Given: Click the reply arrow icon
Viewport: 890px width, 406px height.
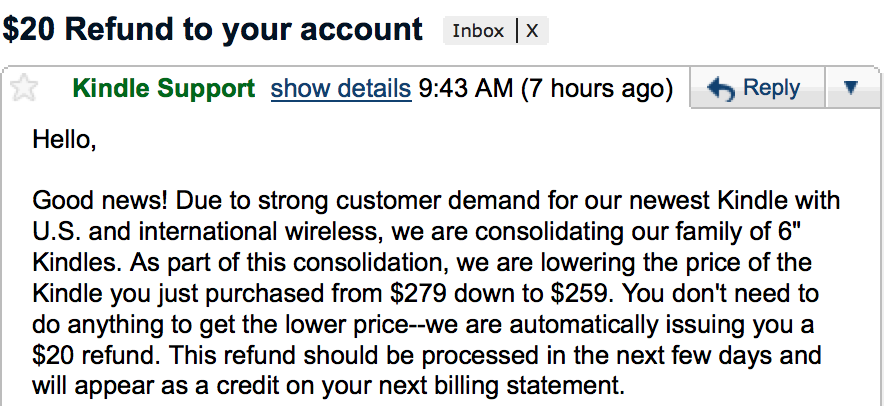Looking at the screenshot, I should [x=720, y=89].
